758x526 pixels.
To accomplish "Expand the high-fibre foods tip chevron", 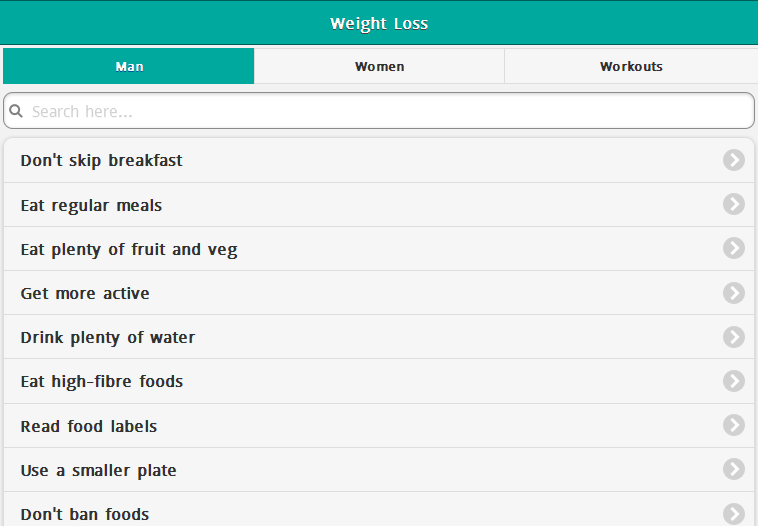I will (734, 381).
